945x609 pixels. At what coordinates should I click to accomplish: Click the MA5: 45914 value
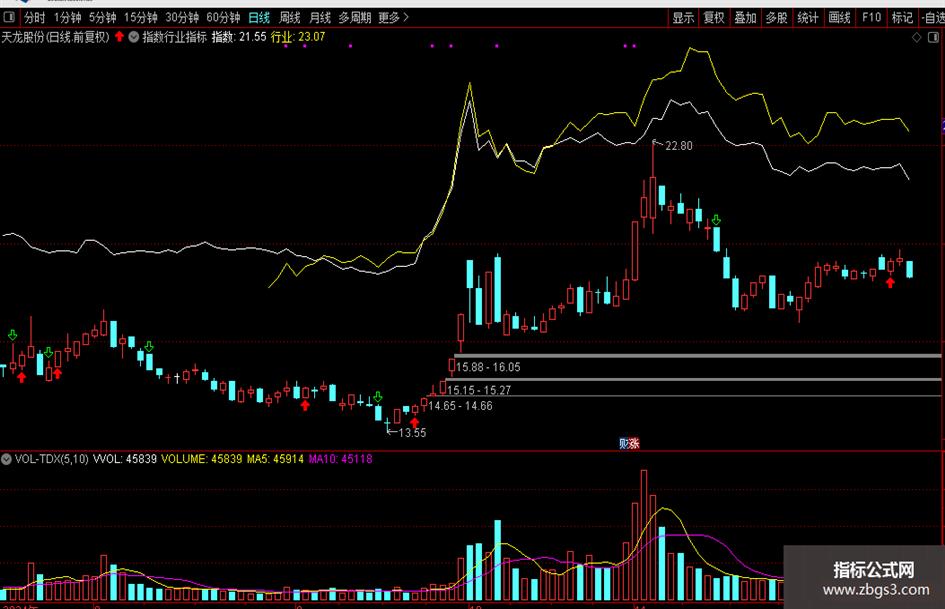click(275, 459)
